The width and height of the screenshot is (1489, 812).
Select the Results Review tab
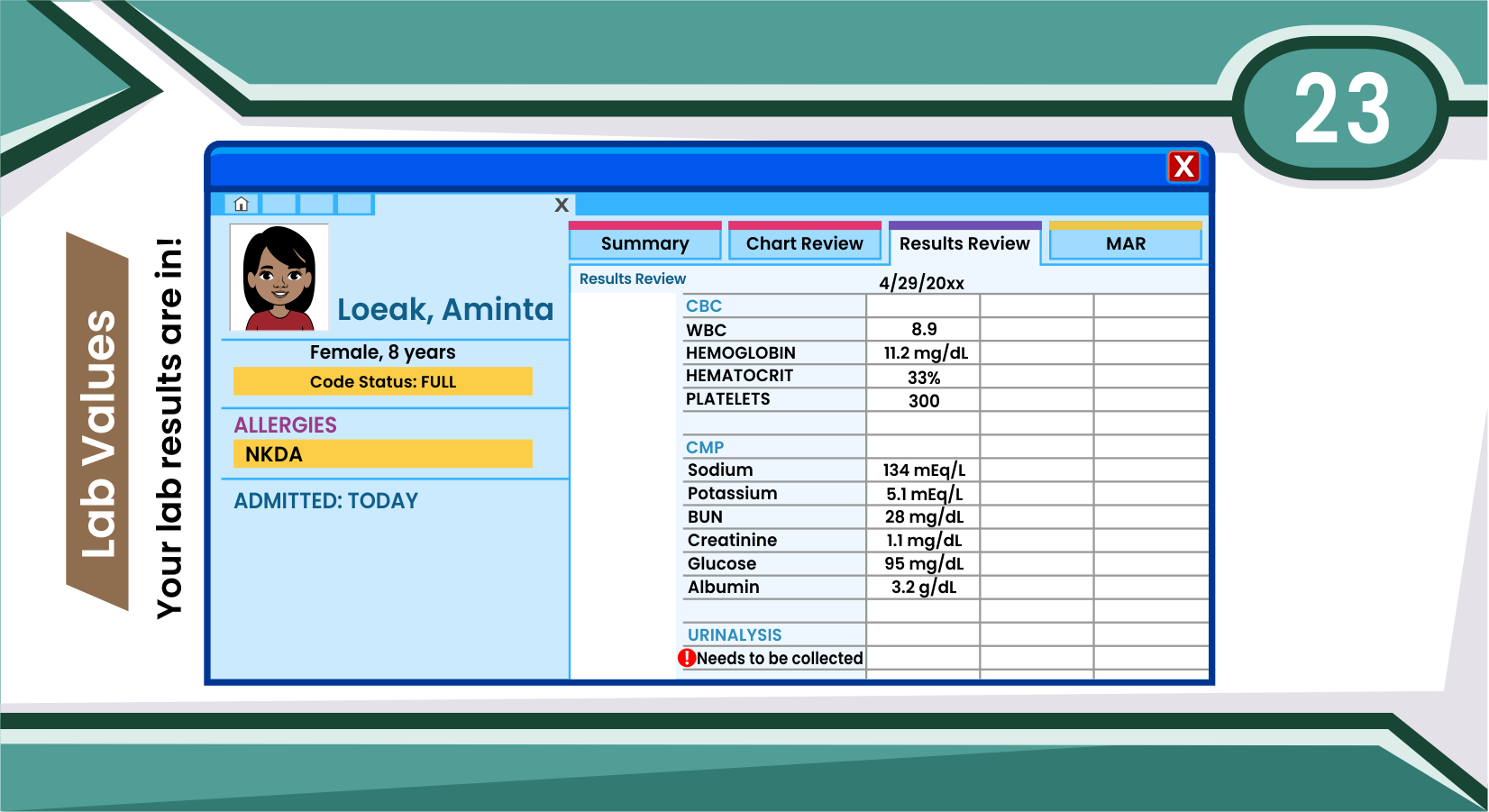coord(964,243)
